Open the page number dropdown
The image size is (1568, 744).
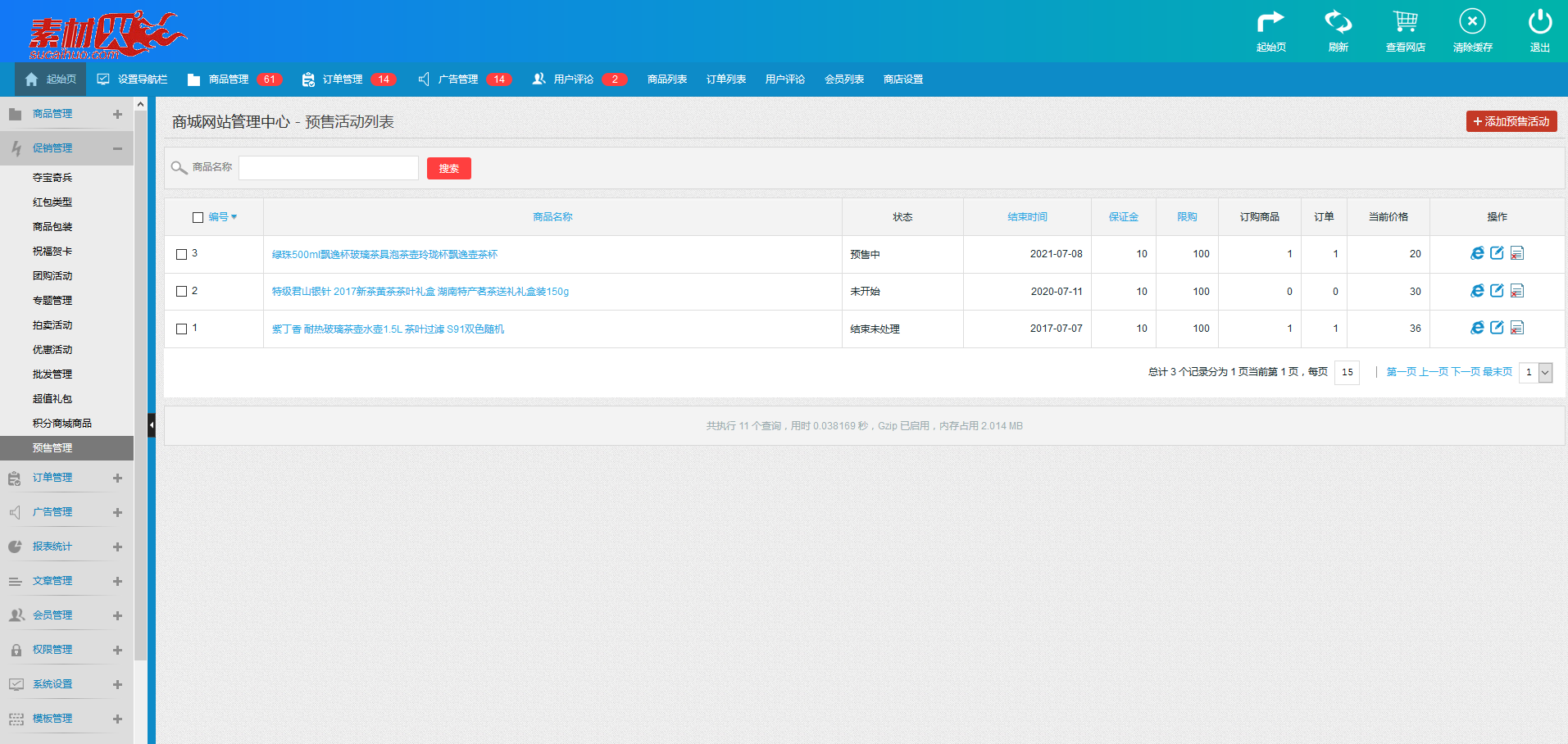[x=1545, y=372]
